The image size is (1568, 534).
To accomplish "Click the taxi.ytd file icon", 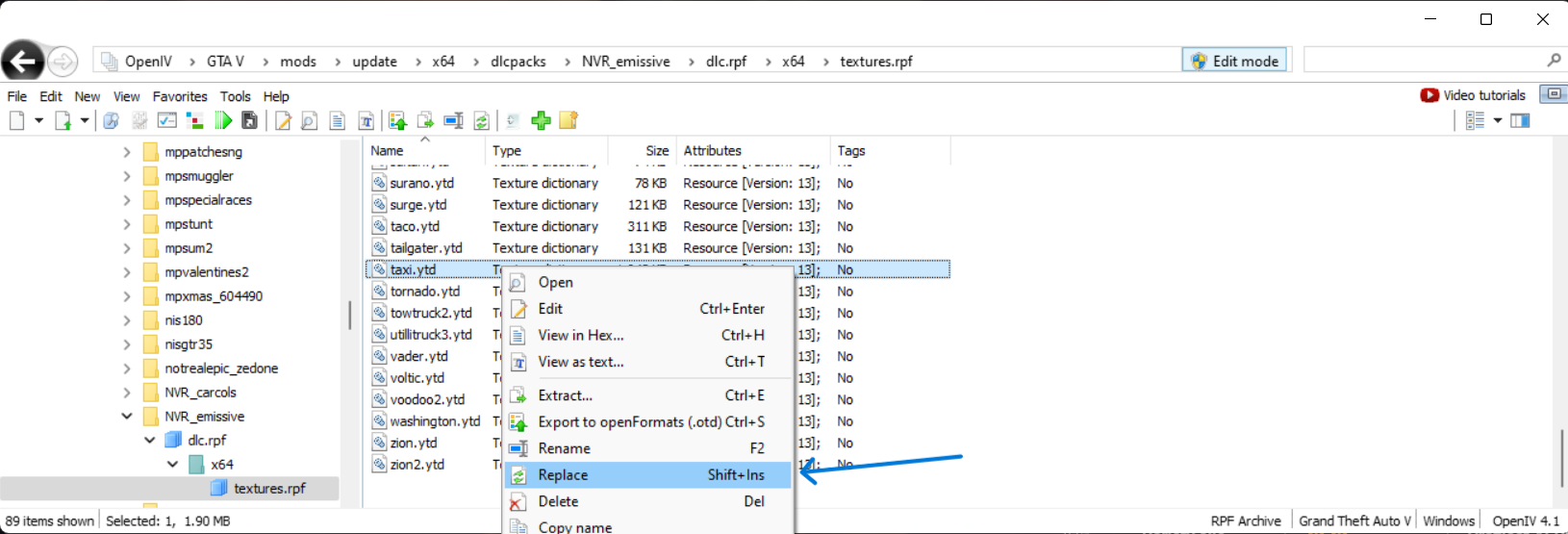I will (x=380, y=269).
